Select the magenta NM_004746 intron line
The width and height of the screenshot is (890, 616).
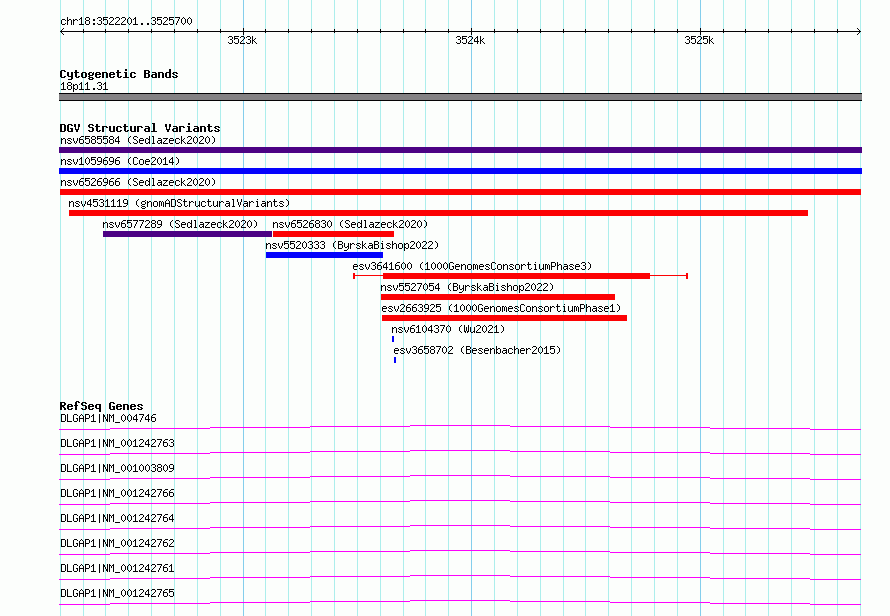[460, 426]
